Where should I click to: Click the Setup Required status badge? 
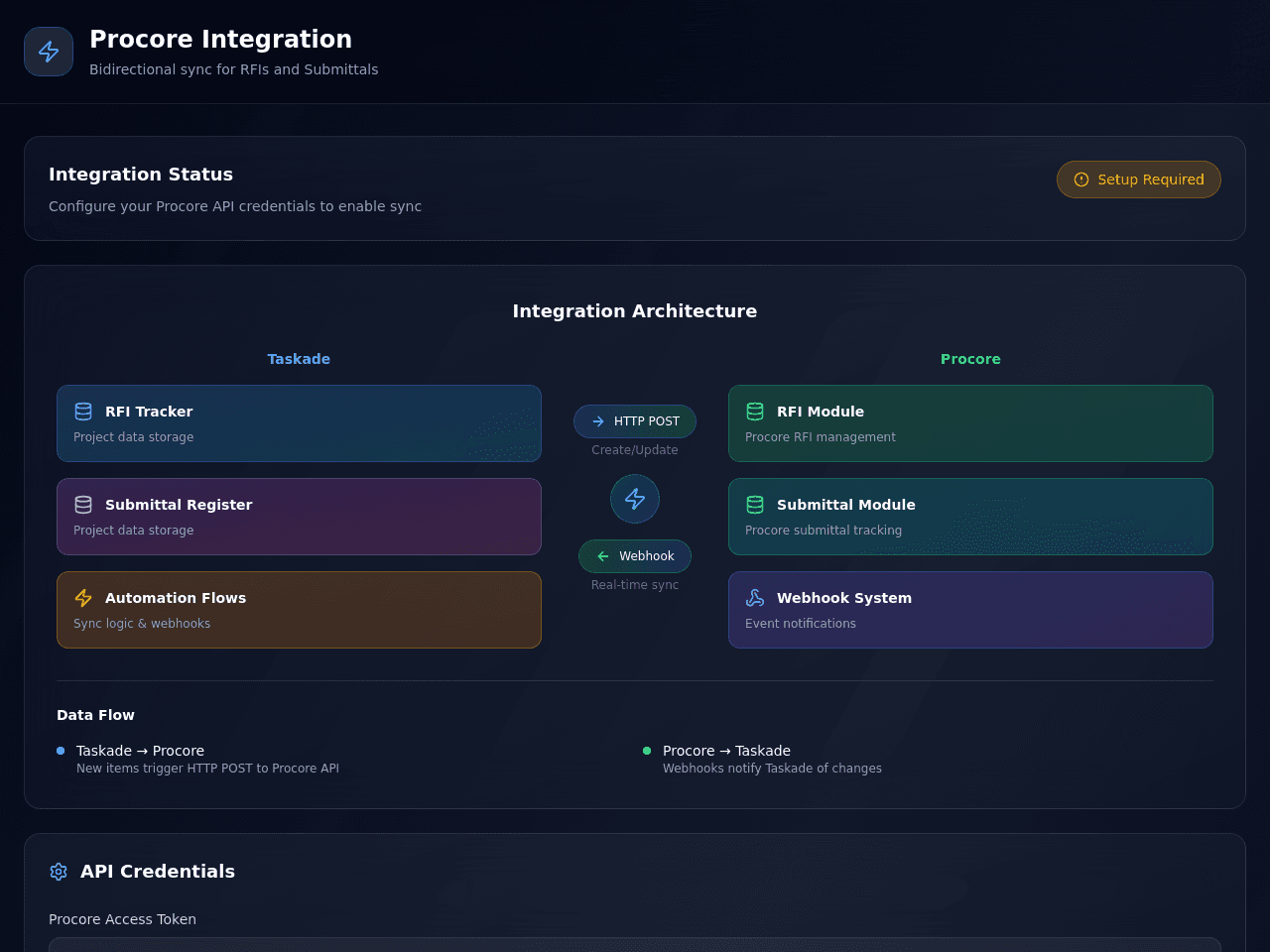[1139, 179]
